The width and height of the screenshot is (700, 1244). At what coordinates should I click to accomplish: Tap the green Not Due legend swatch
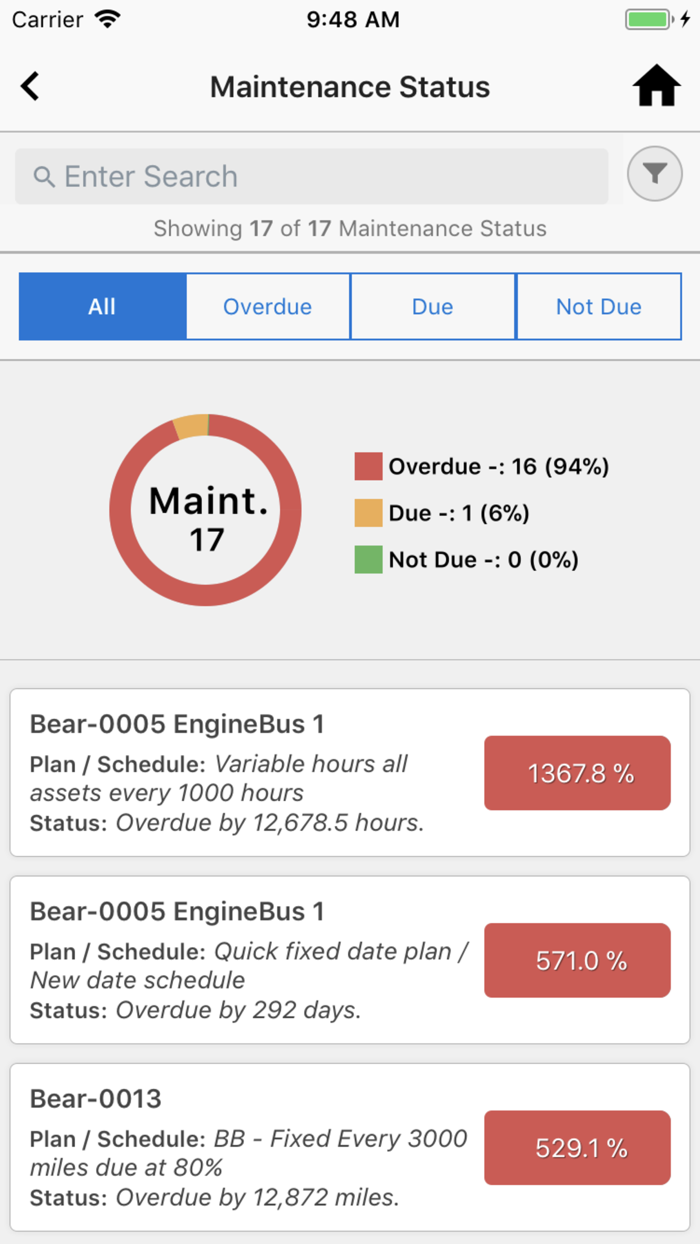coord(368,559)
